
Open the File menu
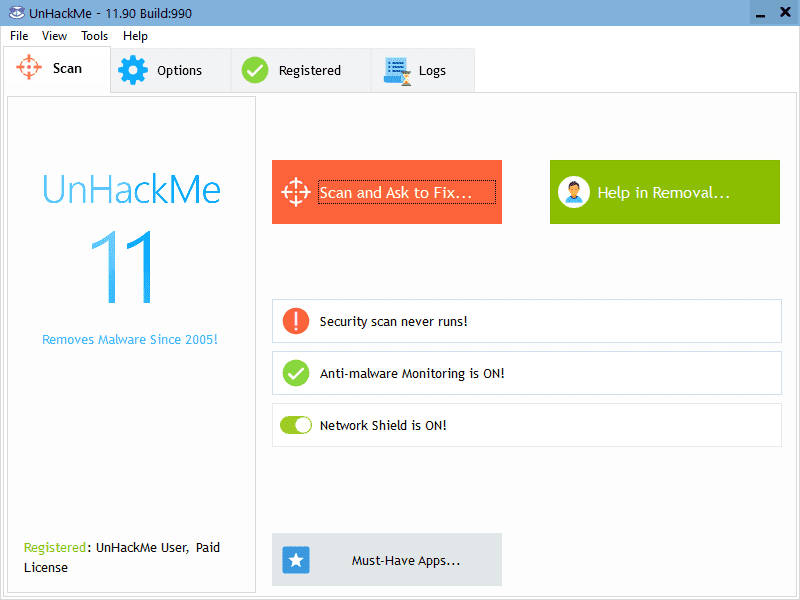coord(19,36)
